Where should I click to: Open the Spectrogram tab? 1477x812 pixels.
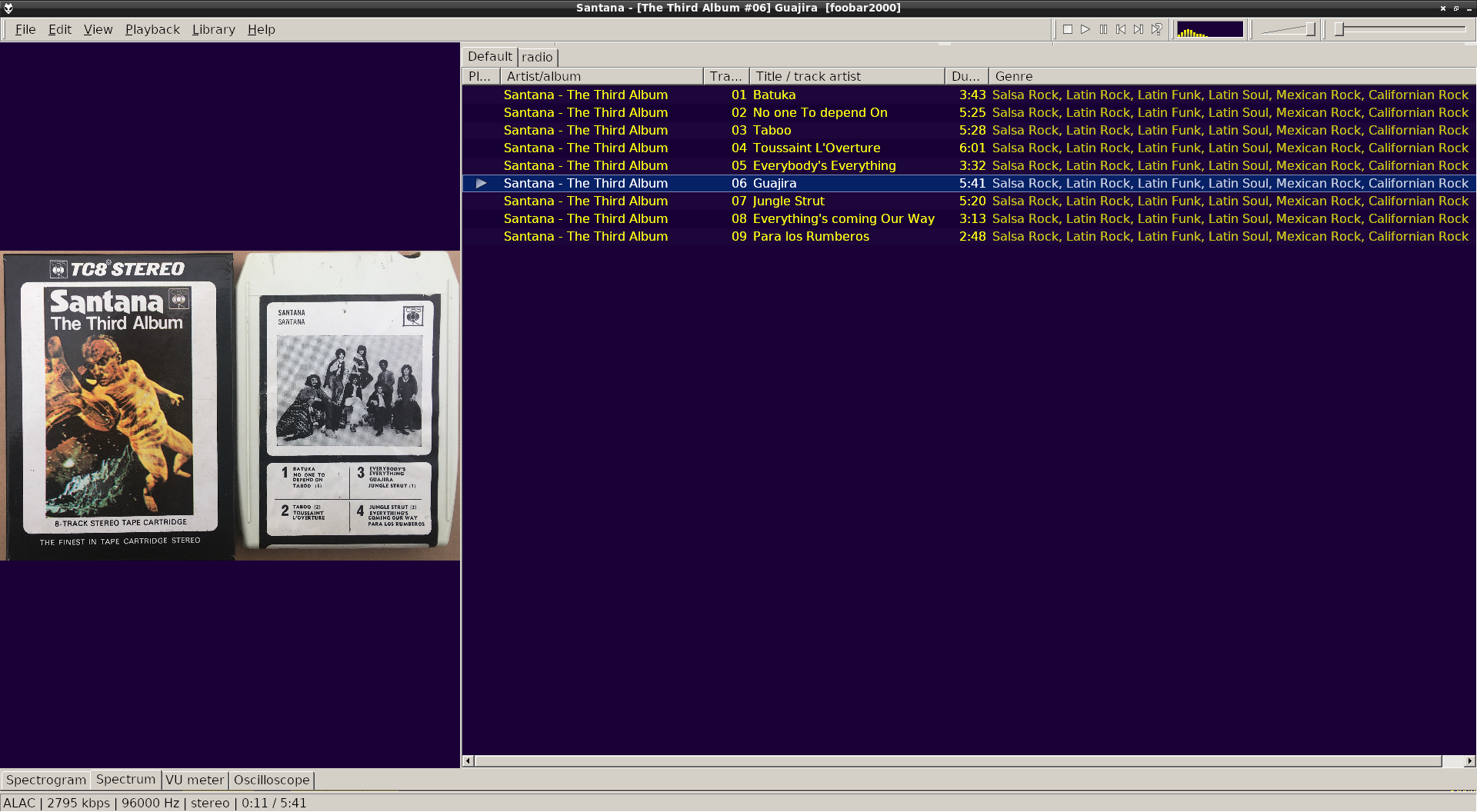point(46,780)
